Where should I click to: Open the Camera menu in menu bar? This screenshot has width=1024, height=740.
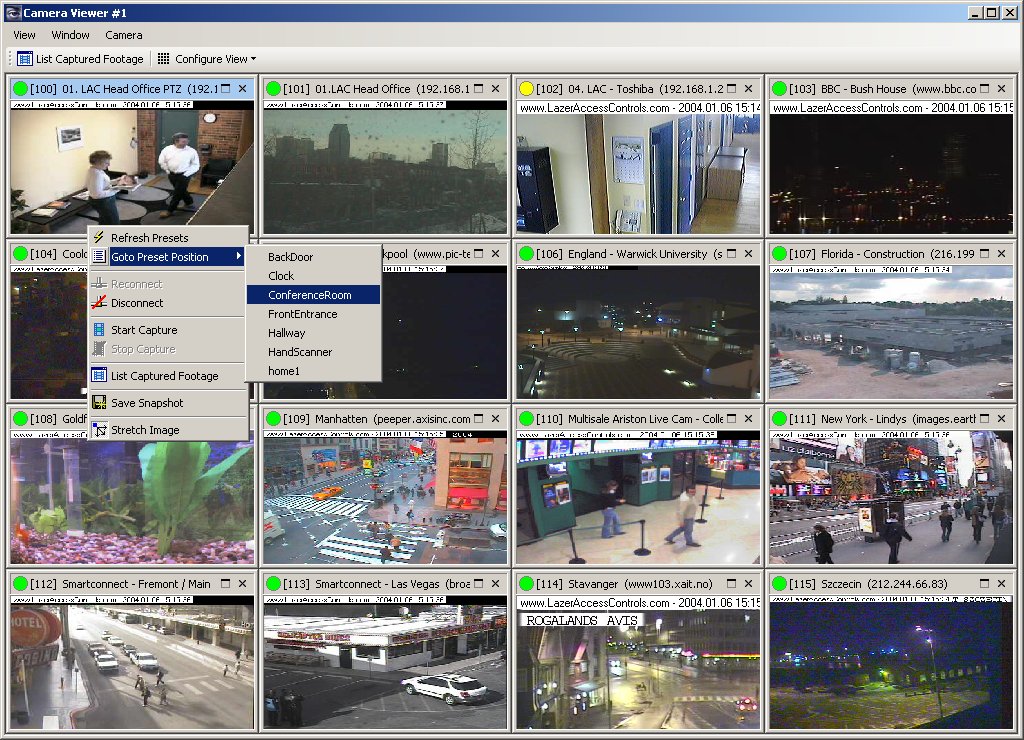tap(124, 35)
